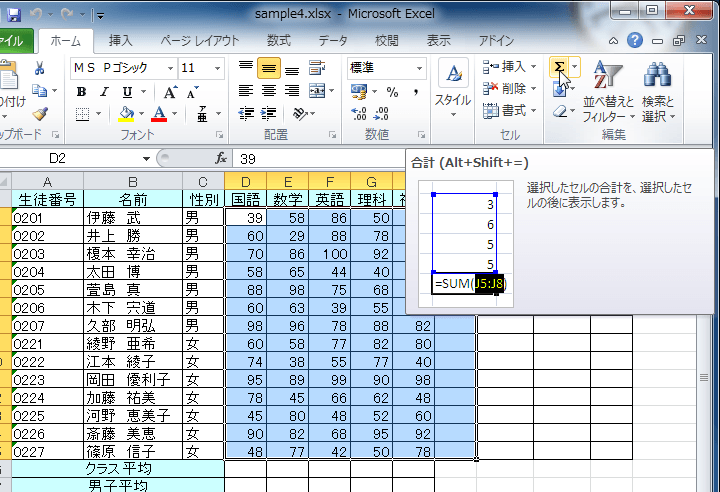This screenshot has height=492, width=720.
Task: Apply percent style
Action: point(392,92)
